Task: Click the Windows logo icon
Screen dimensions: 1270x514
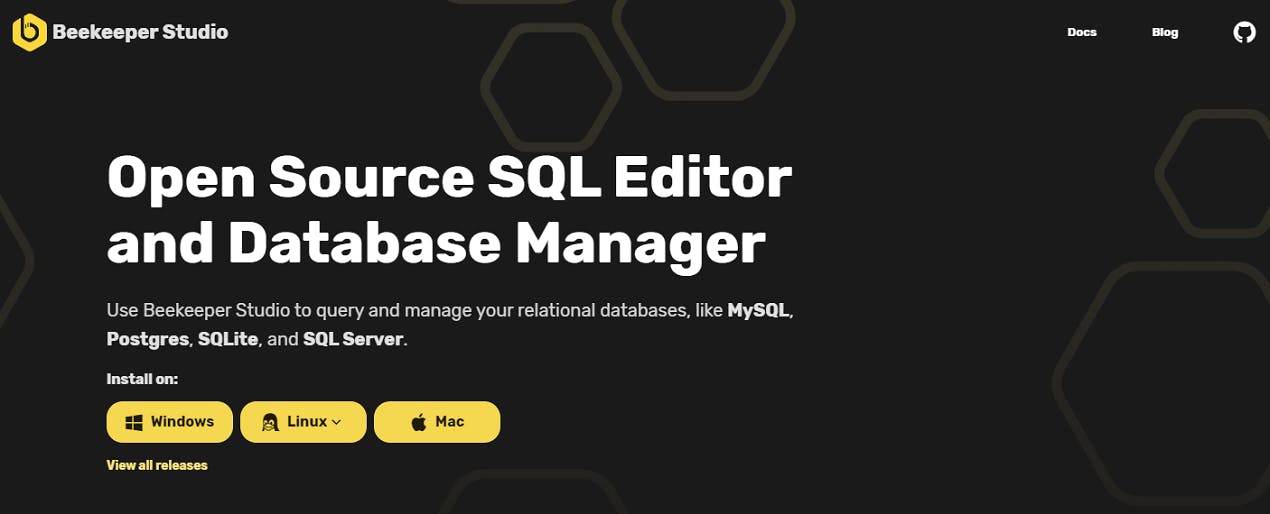Action: (134, 422)
